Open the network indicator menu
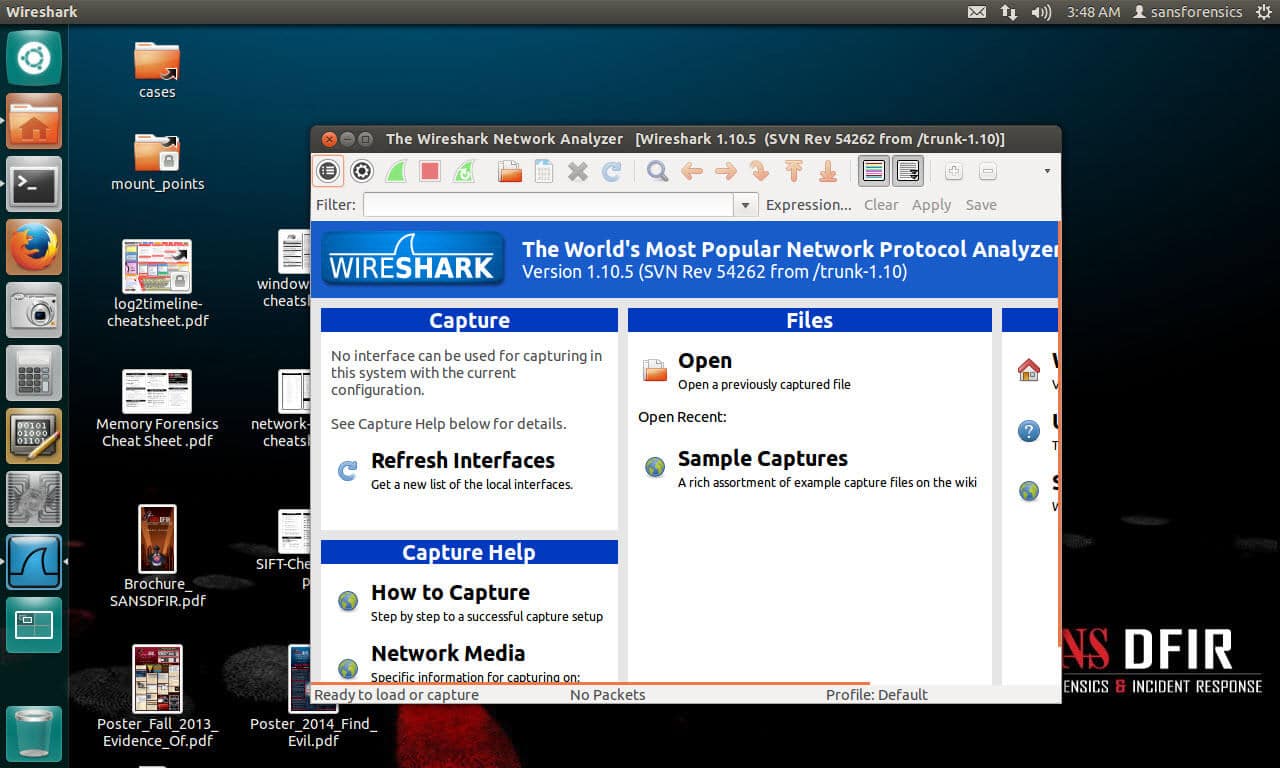The height and width of the screenshot is (768, 1280). click(x=1008, y=12)
